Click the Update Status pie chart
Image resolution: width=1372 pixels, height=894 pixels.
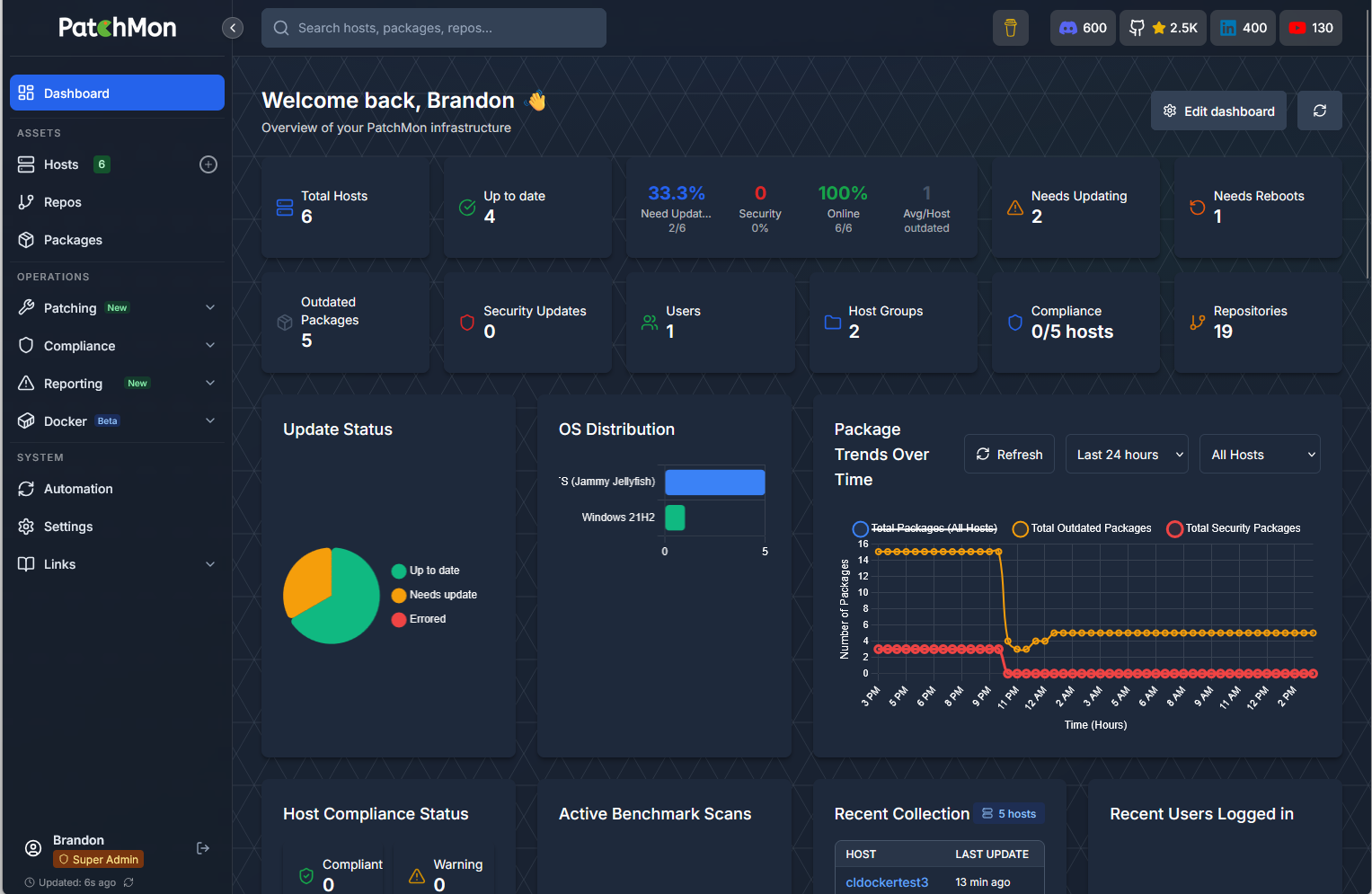click(332, 596)
